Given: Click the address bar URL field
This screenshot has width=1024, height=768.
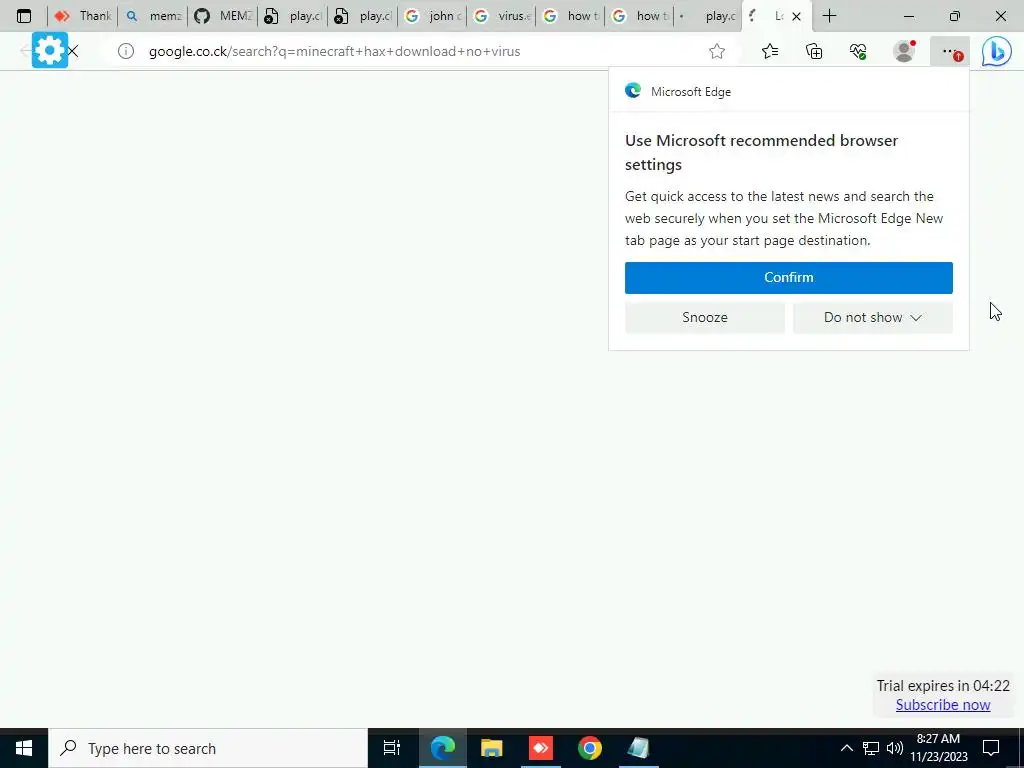Looking at the screenshot, I should pyautogui.click(x=418, y=51).
